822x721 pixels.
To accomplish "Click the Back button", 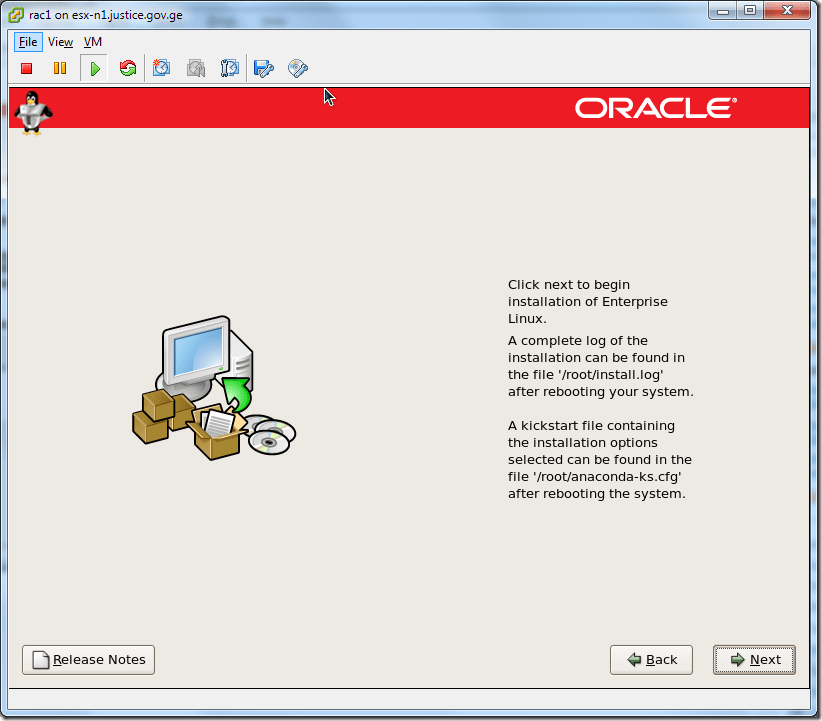I will point(651,659).
